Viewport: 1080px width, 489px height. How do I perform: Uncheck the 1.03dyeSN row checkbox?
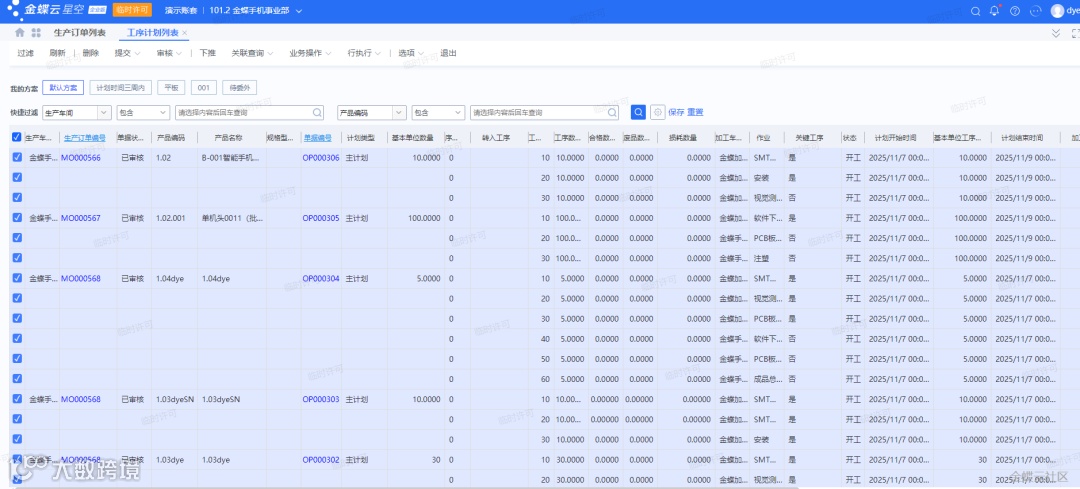(17, 399)
